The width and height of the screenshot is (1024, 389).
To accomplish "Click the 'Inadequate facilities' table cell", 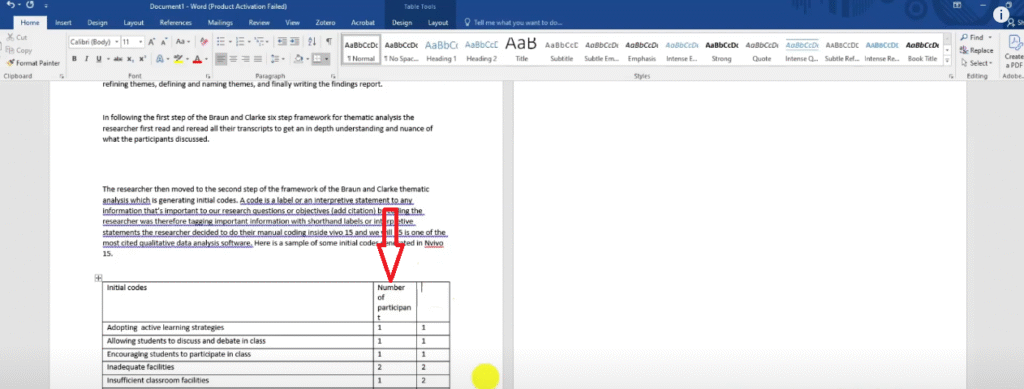I will [238, 367].
